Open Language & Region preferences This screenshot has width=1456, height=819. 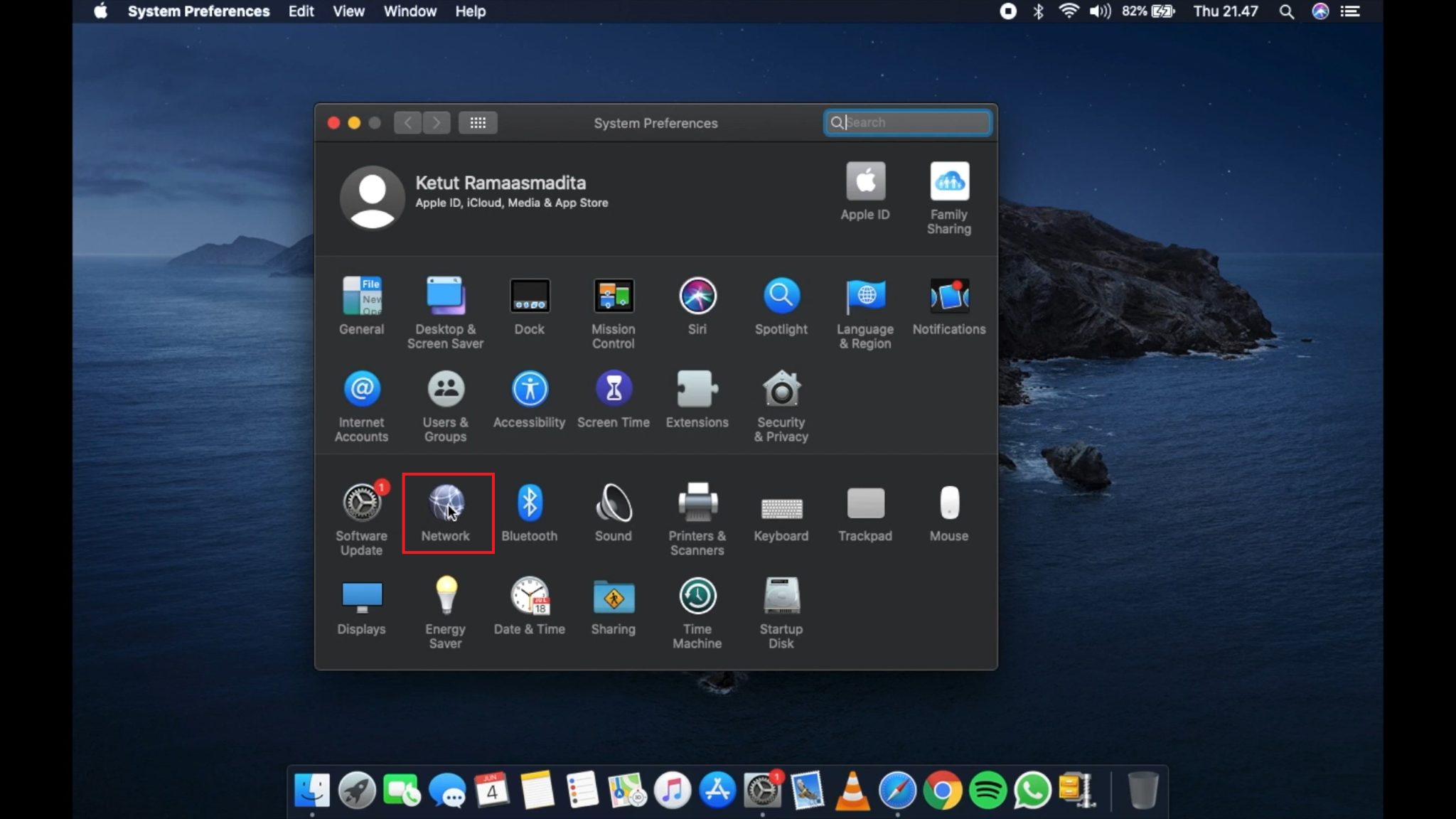[x=865, y=313]
